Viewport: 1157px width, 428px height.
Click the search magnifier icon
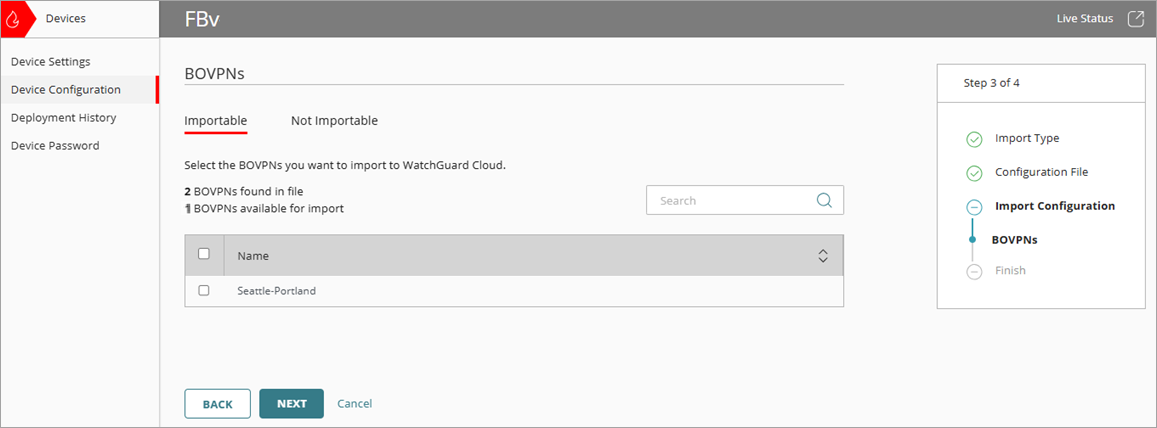click(824, 200)
